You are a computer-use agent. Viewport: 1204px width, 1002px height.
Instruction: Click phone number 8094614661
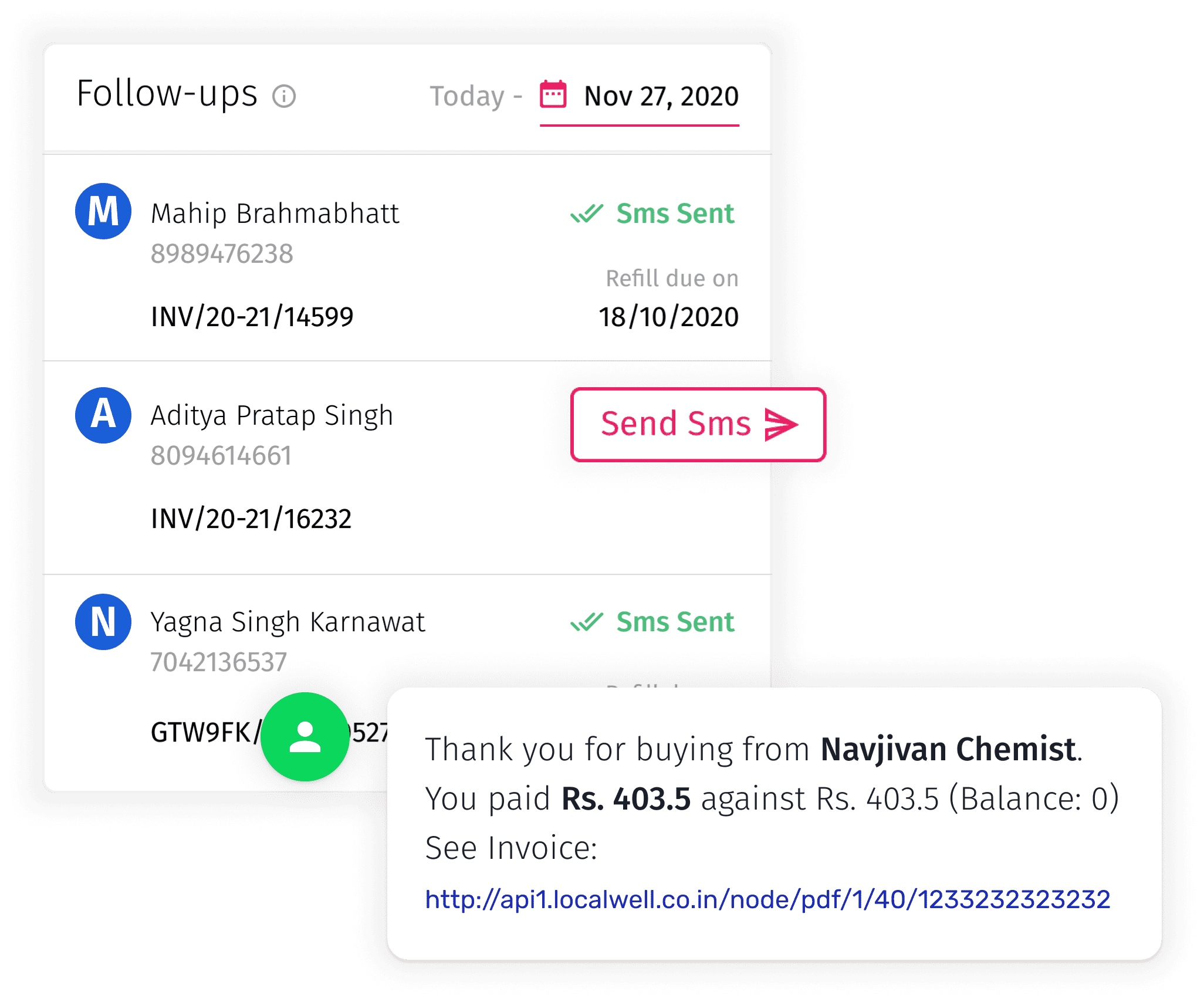coord(221,455)
